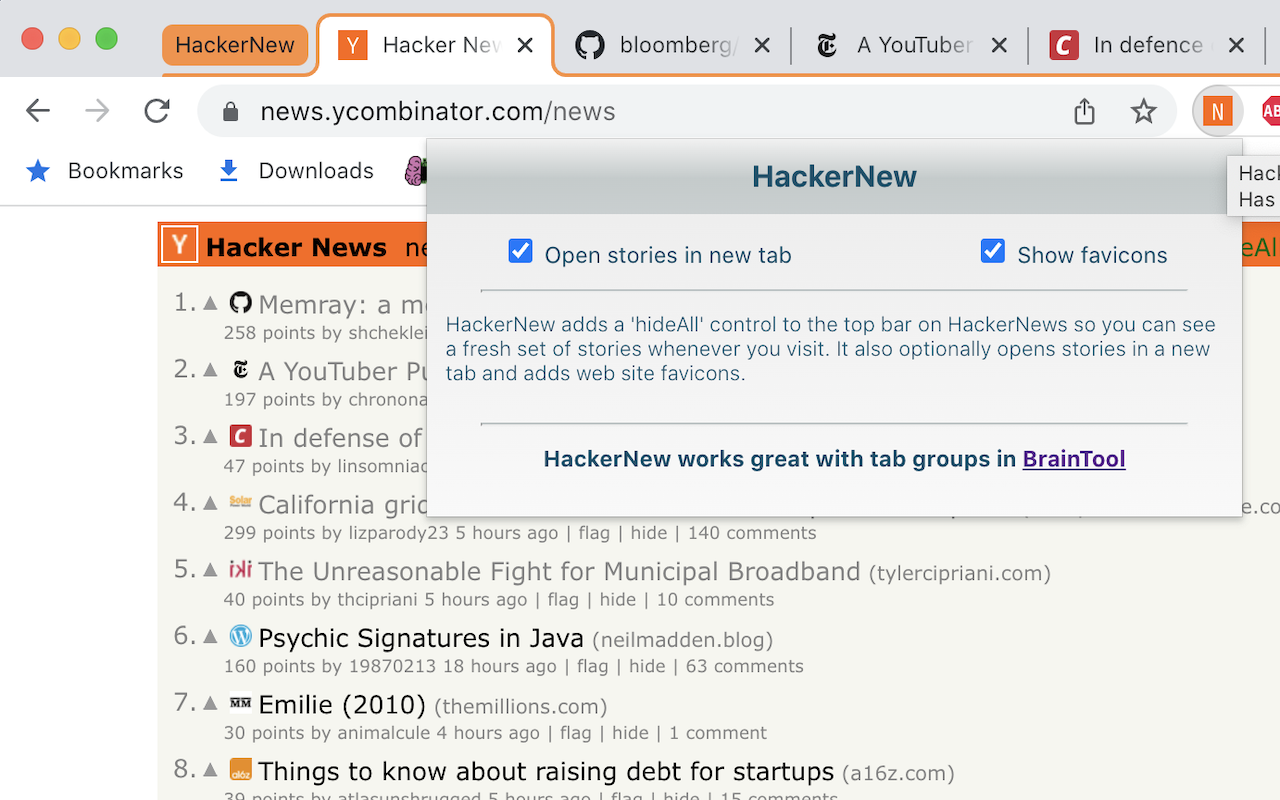Open the share page icon in address bar
This screenshot has height=800, width=1280.
(1085, 111)
